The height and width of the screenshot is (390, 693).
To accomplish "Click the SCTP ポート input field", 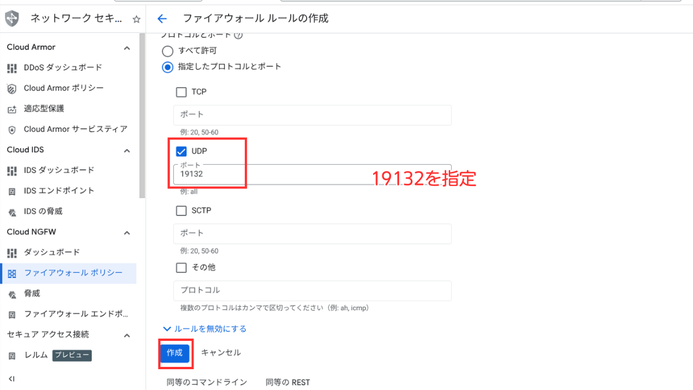I will pyautogui.click(x=312, y=233).
